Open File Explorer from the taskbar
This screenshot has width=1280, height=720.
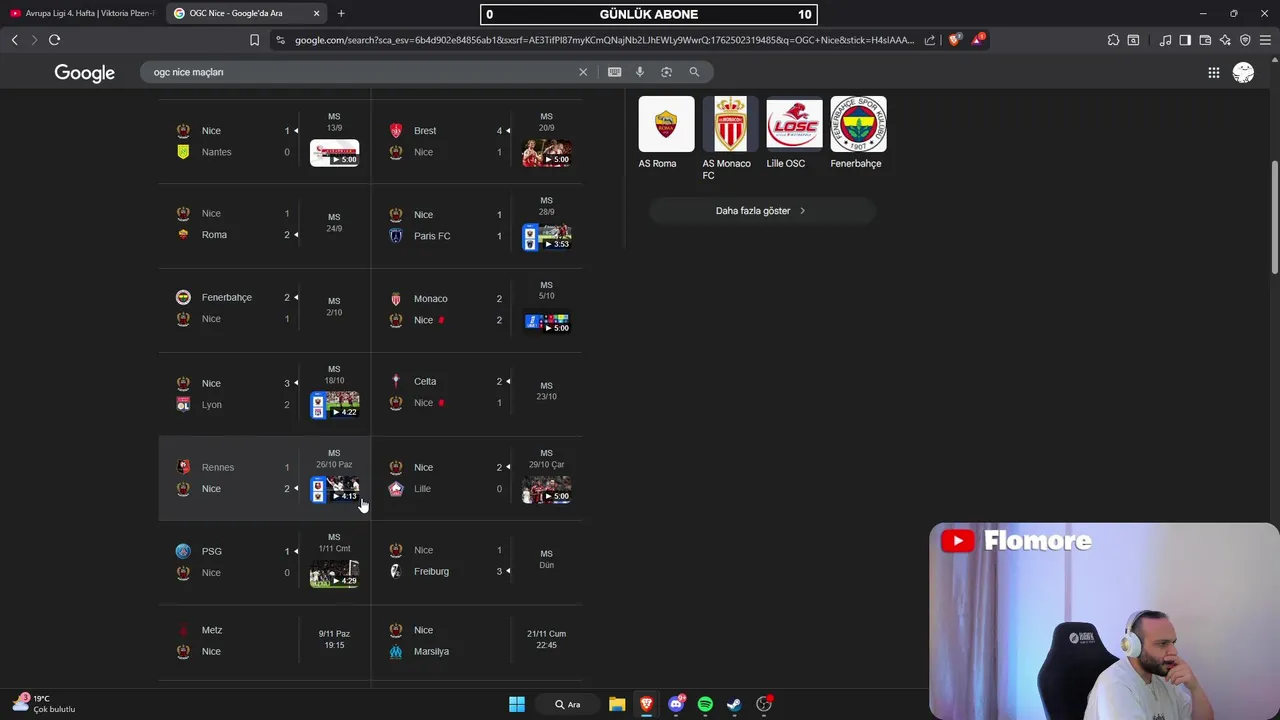(617, 704)
